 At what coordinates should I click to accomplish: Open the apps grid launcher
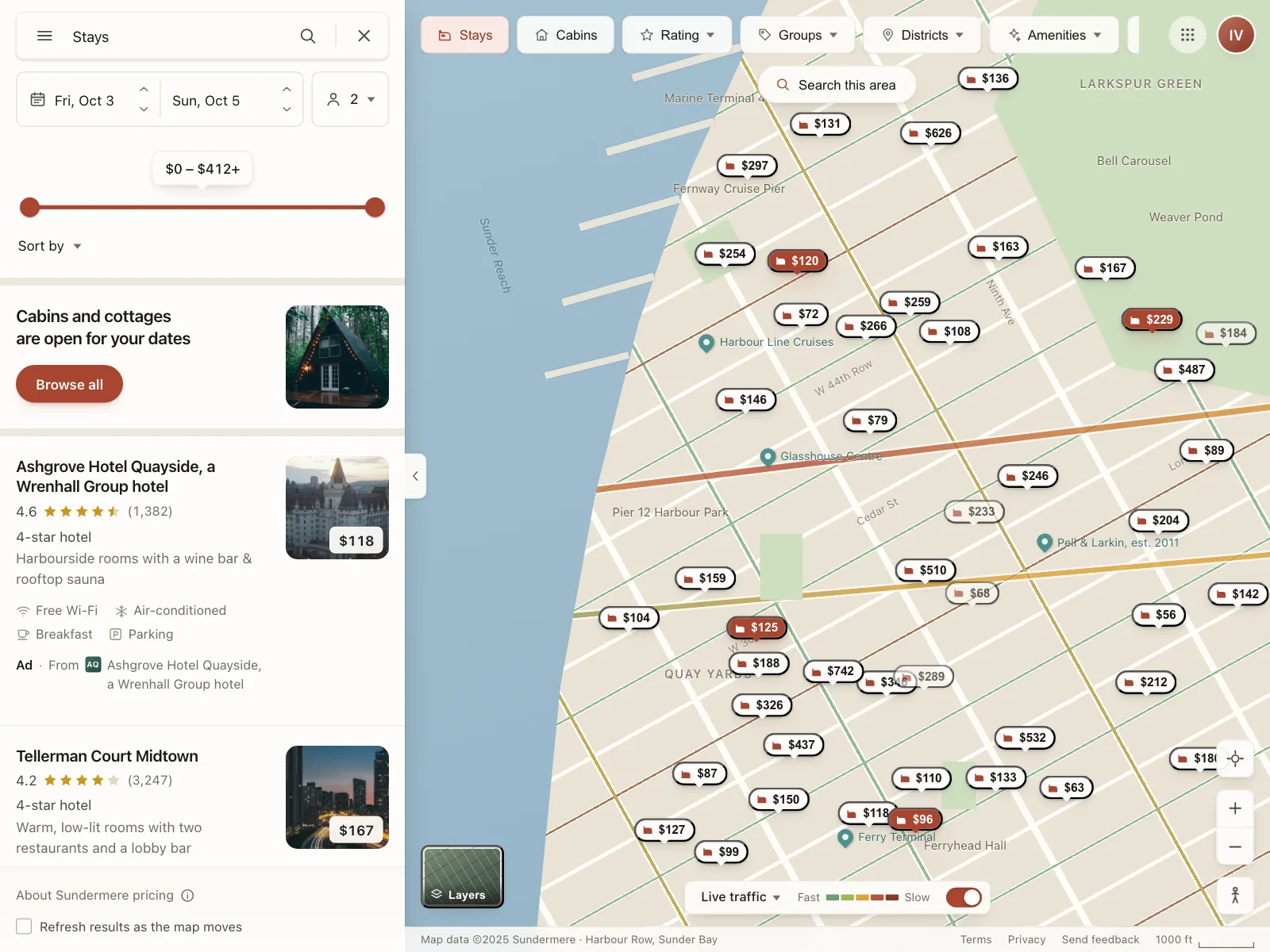point(1187,35)
